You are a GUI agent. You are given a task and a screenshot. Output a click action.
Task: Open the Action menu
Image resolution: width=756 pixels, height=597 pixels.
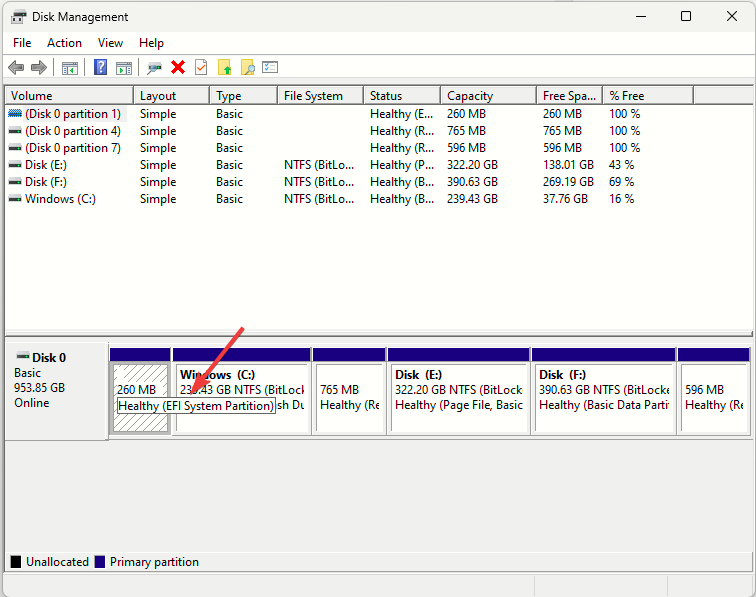[x=64, y=43]
